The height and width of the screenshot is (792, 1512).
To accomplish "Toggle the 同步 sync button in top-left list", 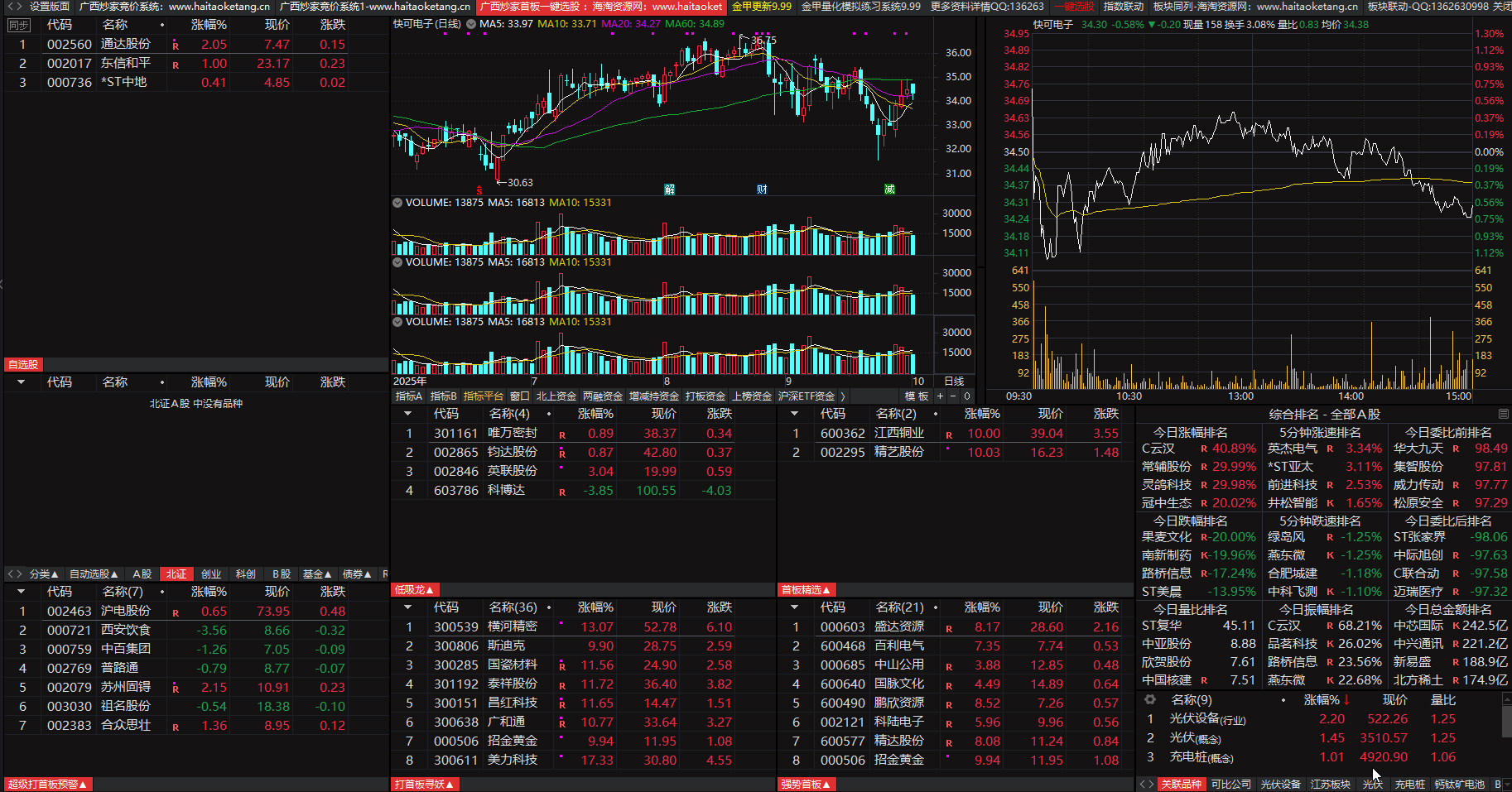I will [18, 26].
